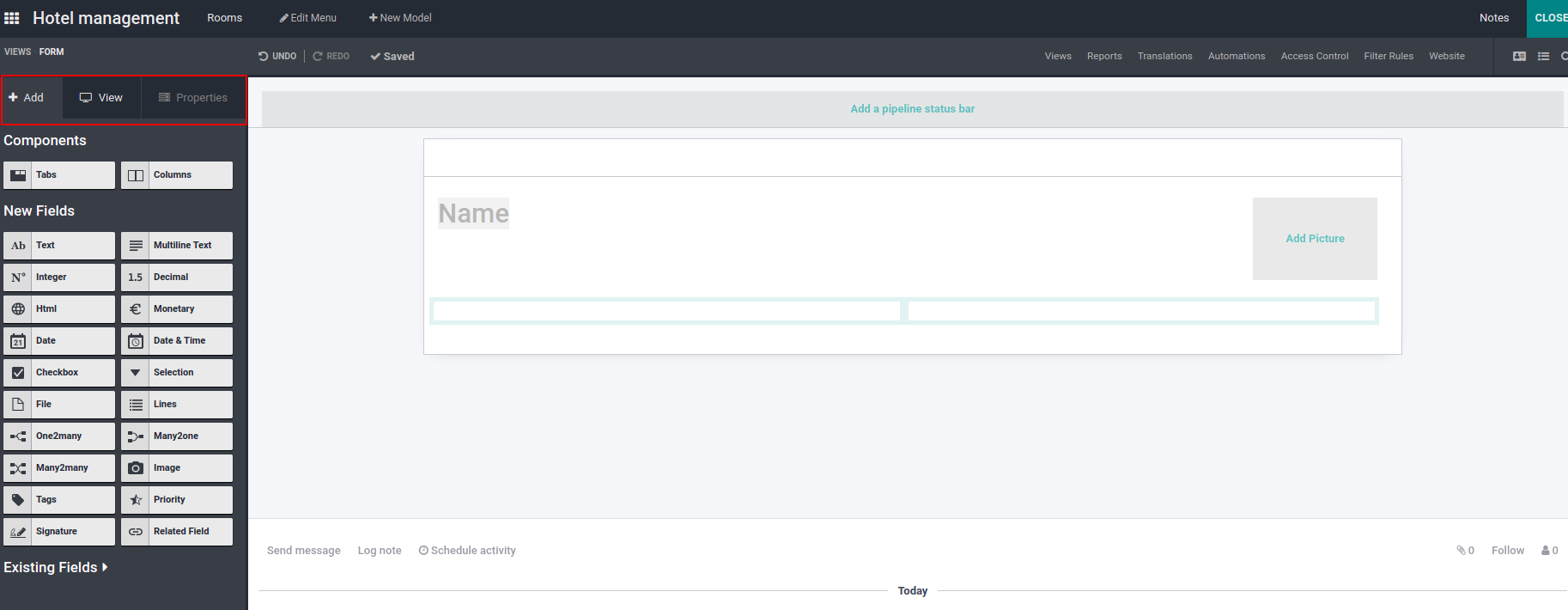
Task: Click the VIEWS breadcrumb
Action: coord(18,52)
